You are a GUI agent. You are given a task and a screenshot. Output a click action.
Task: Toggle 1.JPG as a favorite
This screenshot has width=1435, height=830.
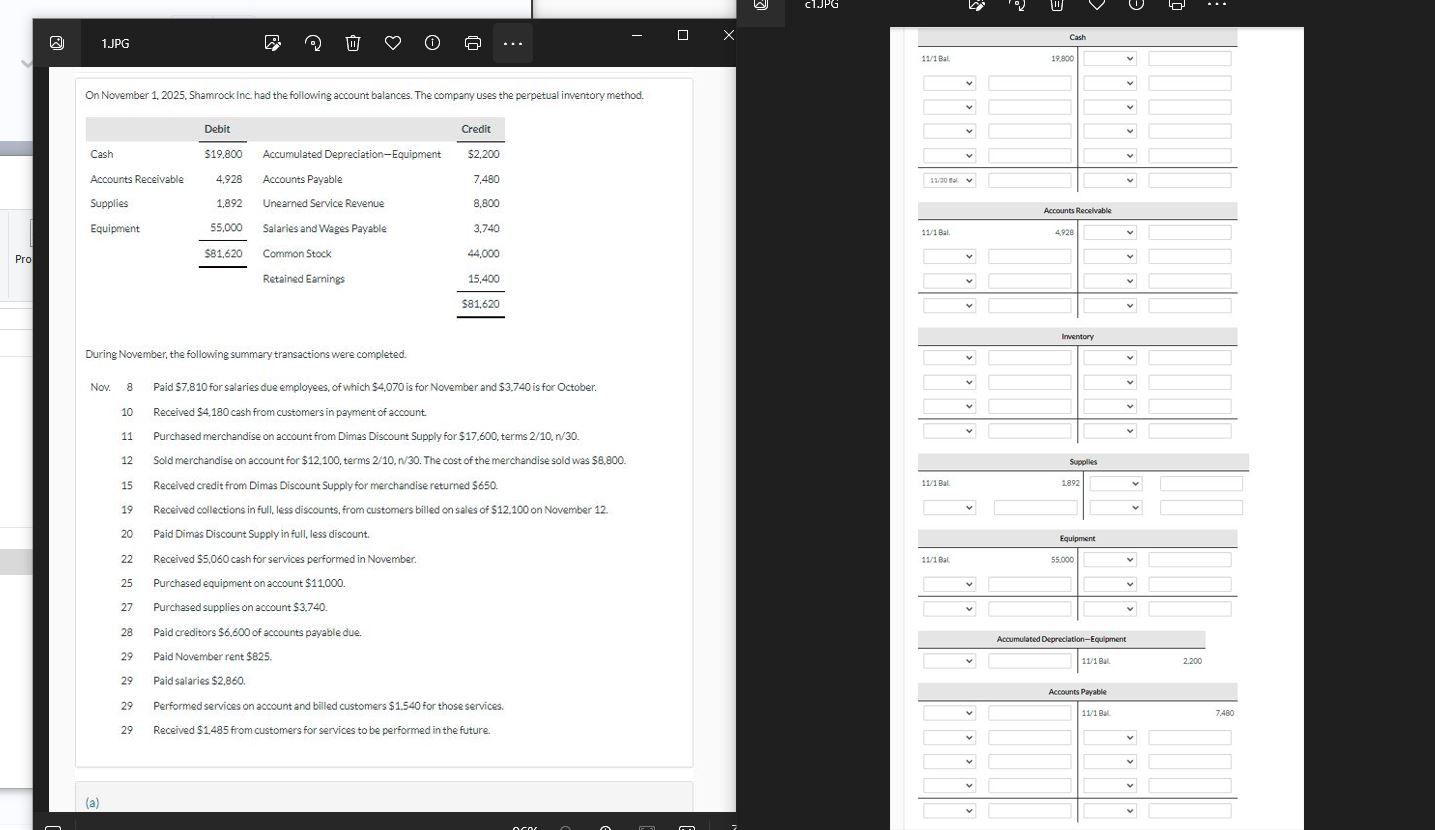click(x=393, y=43)
